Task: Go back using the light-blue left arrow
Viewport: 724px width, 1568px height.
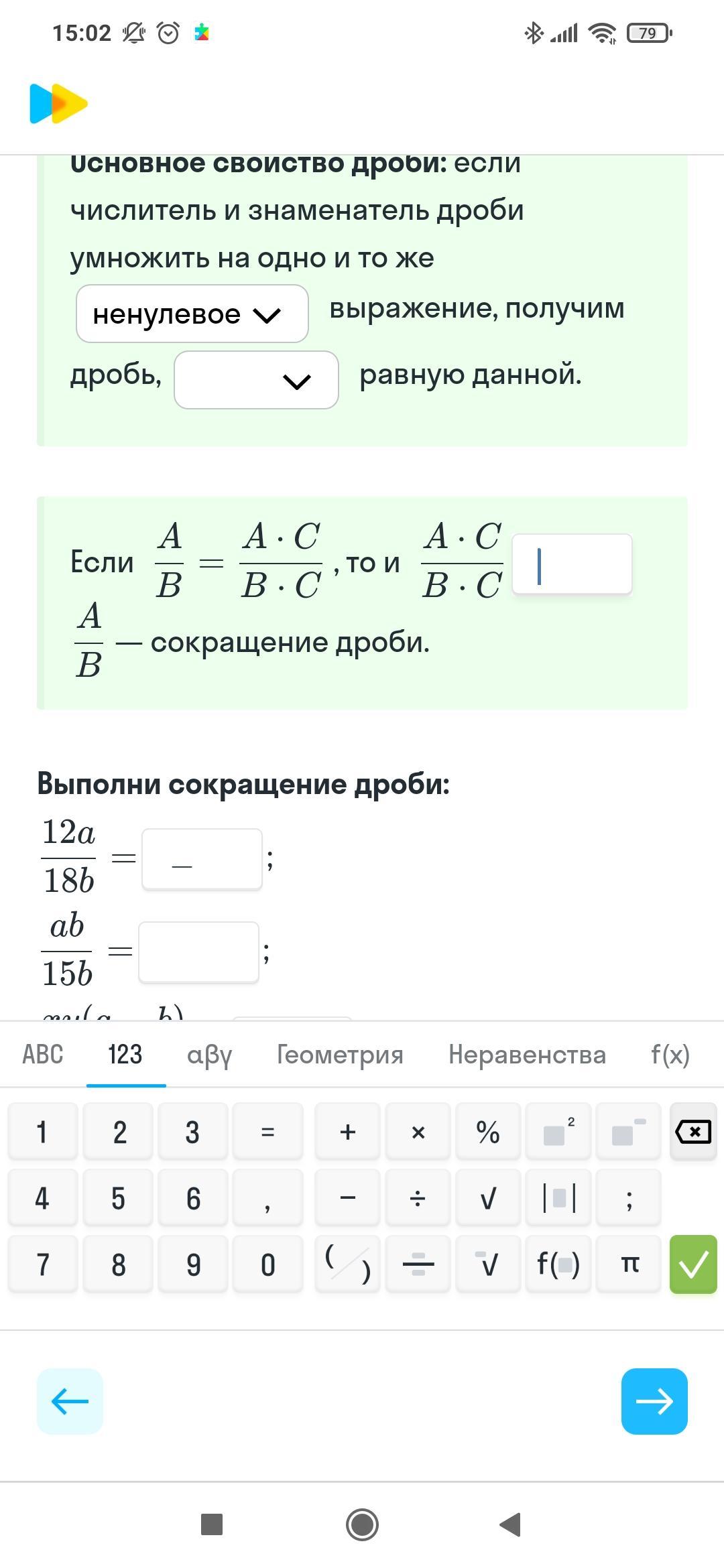Action: click(x=70, y=1401)
